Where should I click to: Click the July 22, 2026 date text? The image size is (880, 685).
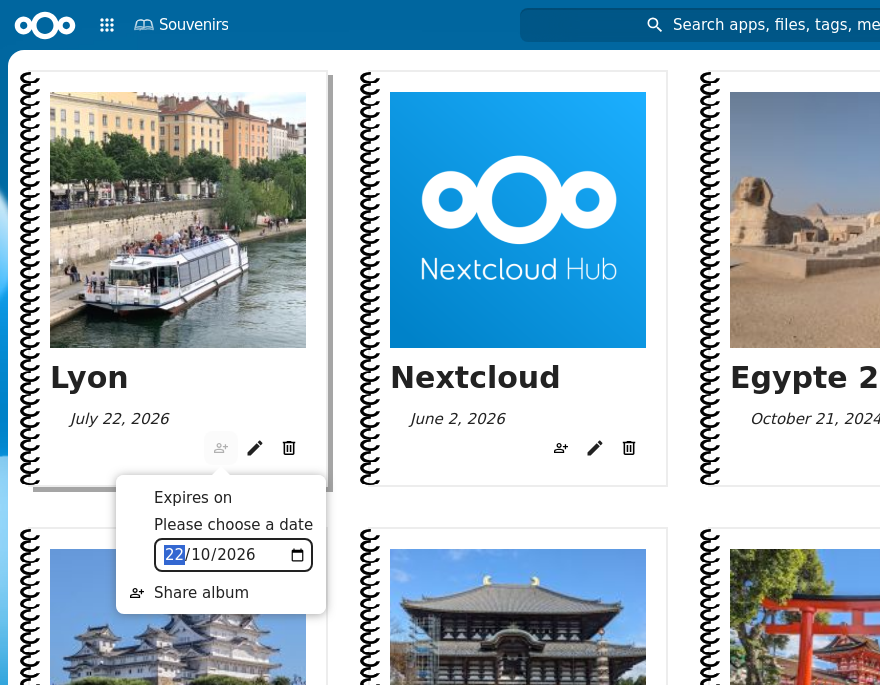pos(119,419)
